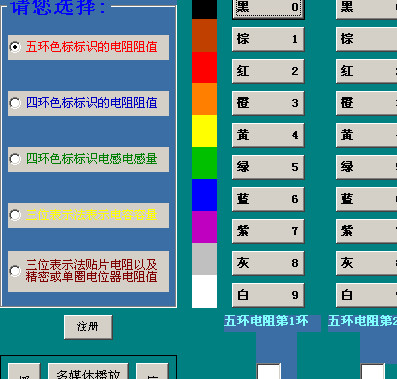
Task: Select 黄 4 in first ring column
Action: coord(268,135)
